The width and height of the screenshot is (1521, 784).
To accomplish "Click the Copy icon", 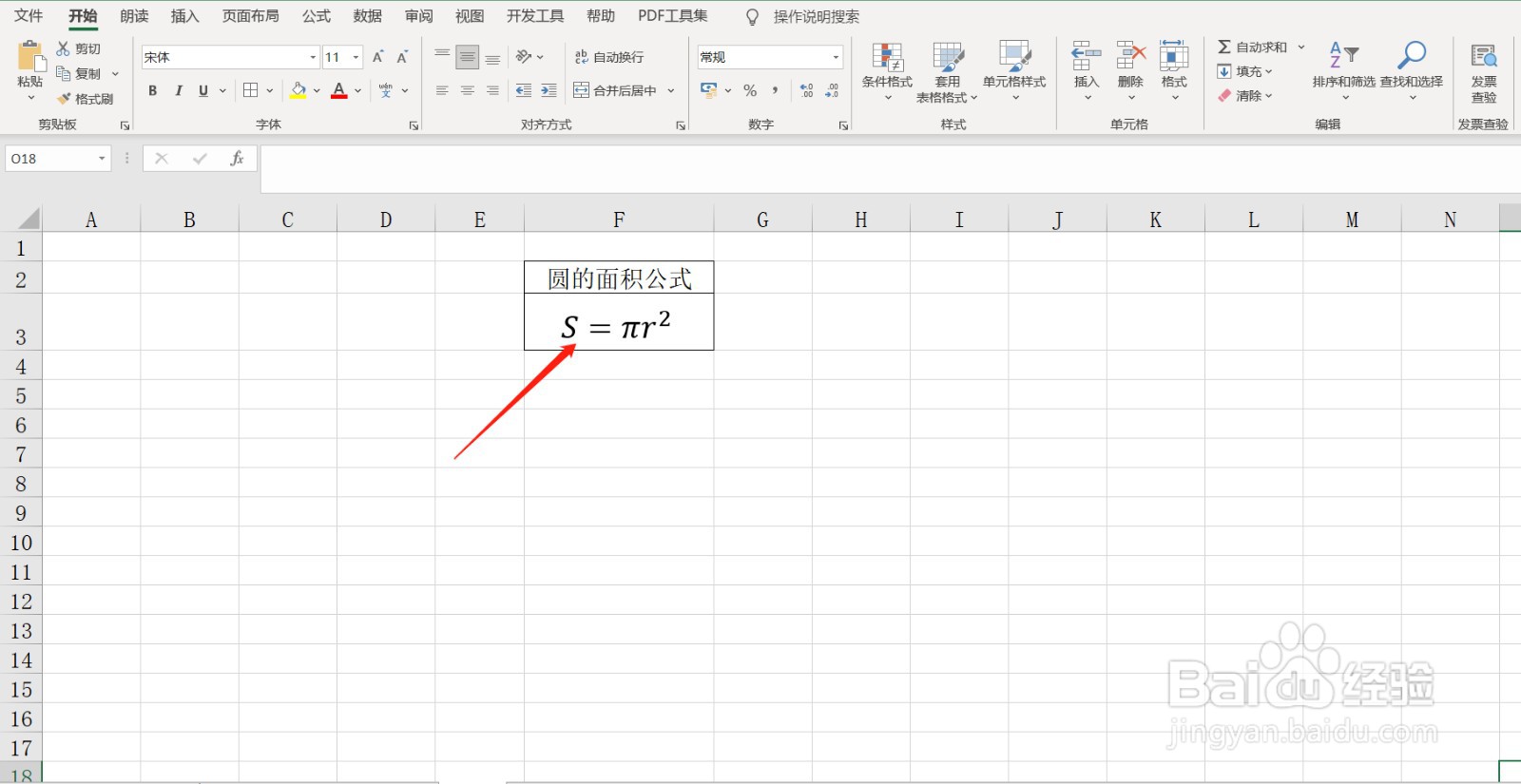I will coord(64,73).
